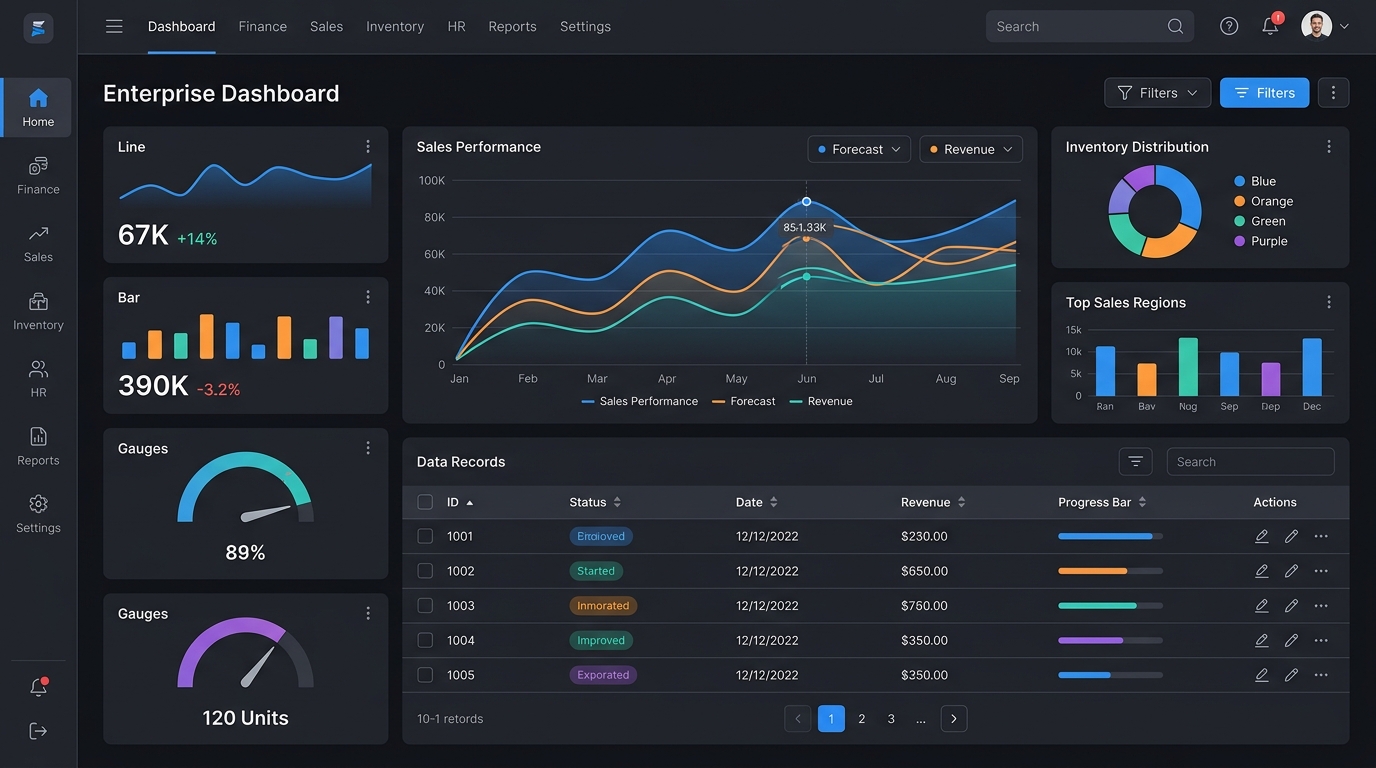Switch to the Dashboard tab
This screenshot has height=768, width=1376.
pos(181,27)
